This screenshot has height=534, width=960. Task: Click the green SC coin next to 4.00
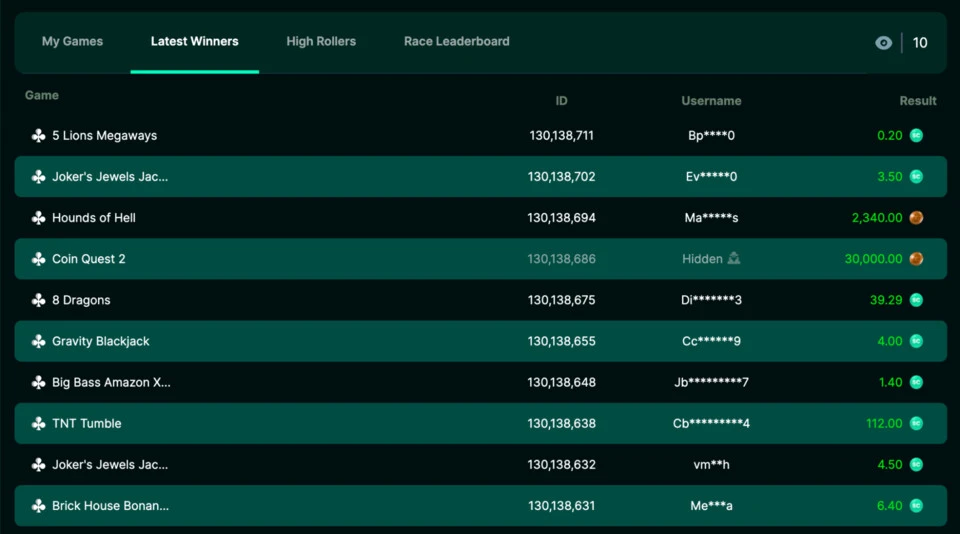[x=916, y=340]
